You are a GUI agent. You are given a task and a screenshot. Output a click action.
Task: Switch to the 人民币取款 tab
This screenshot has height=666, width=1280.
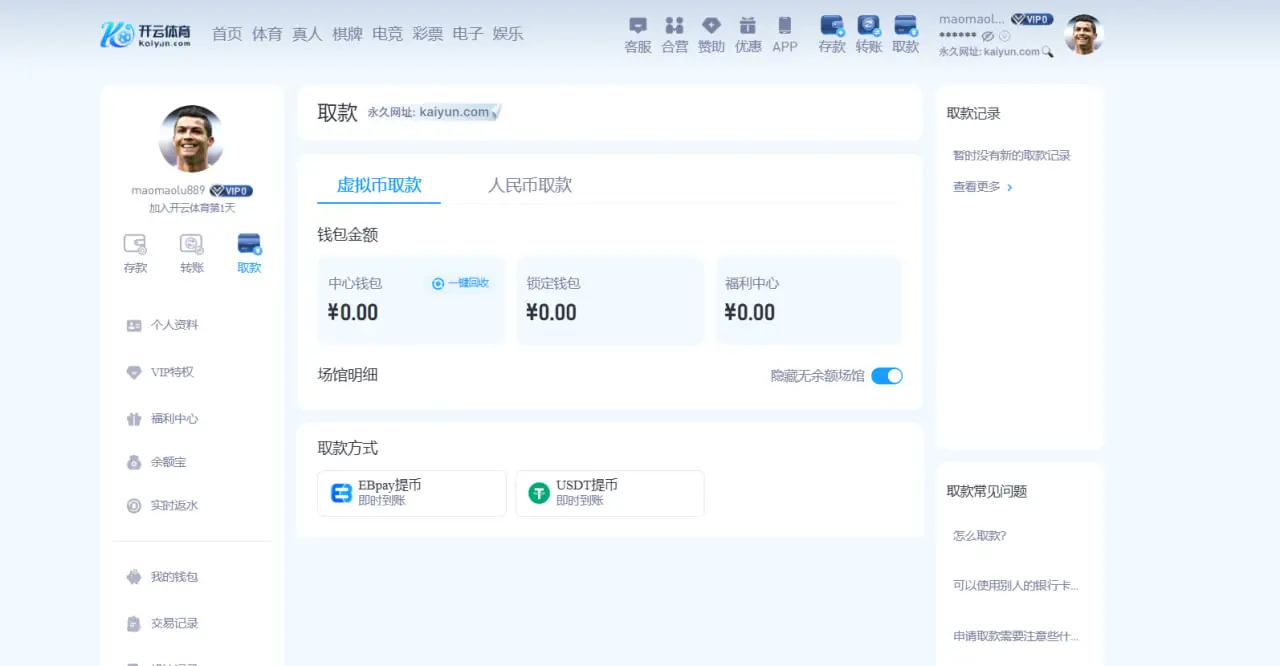[x=530, y=185]
